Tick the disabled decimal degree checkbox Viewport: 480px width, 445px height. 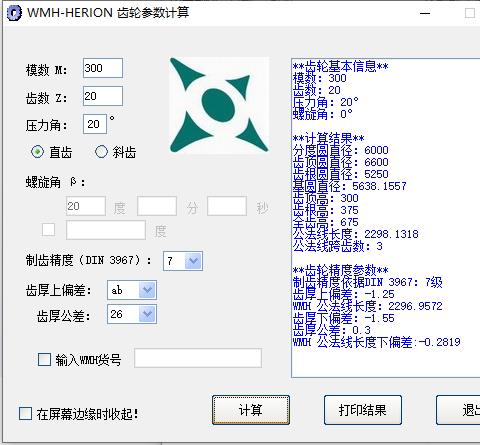48,230
